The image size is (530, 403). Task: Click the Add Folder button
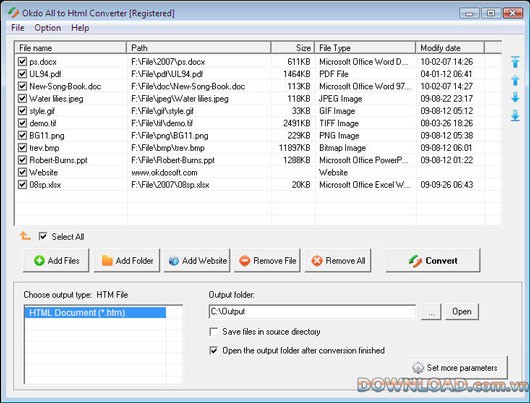127,261
